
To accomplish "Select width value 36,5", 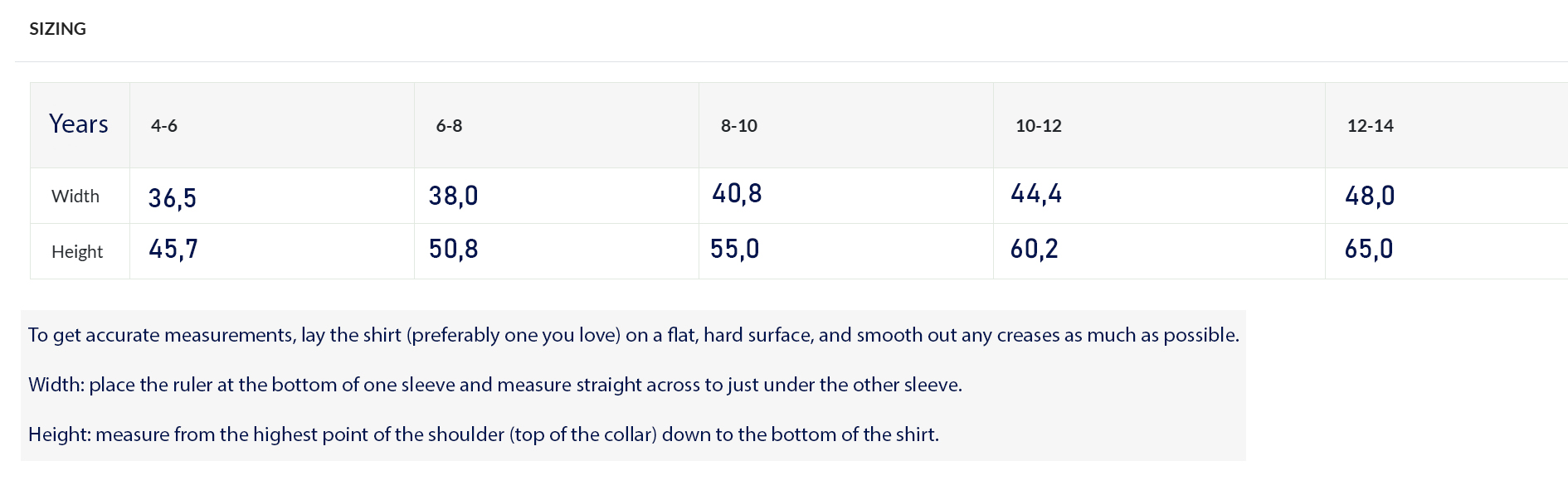I will click(173, 198).
